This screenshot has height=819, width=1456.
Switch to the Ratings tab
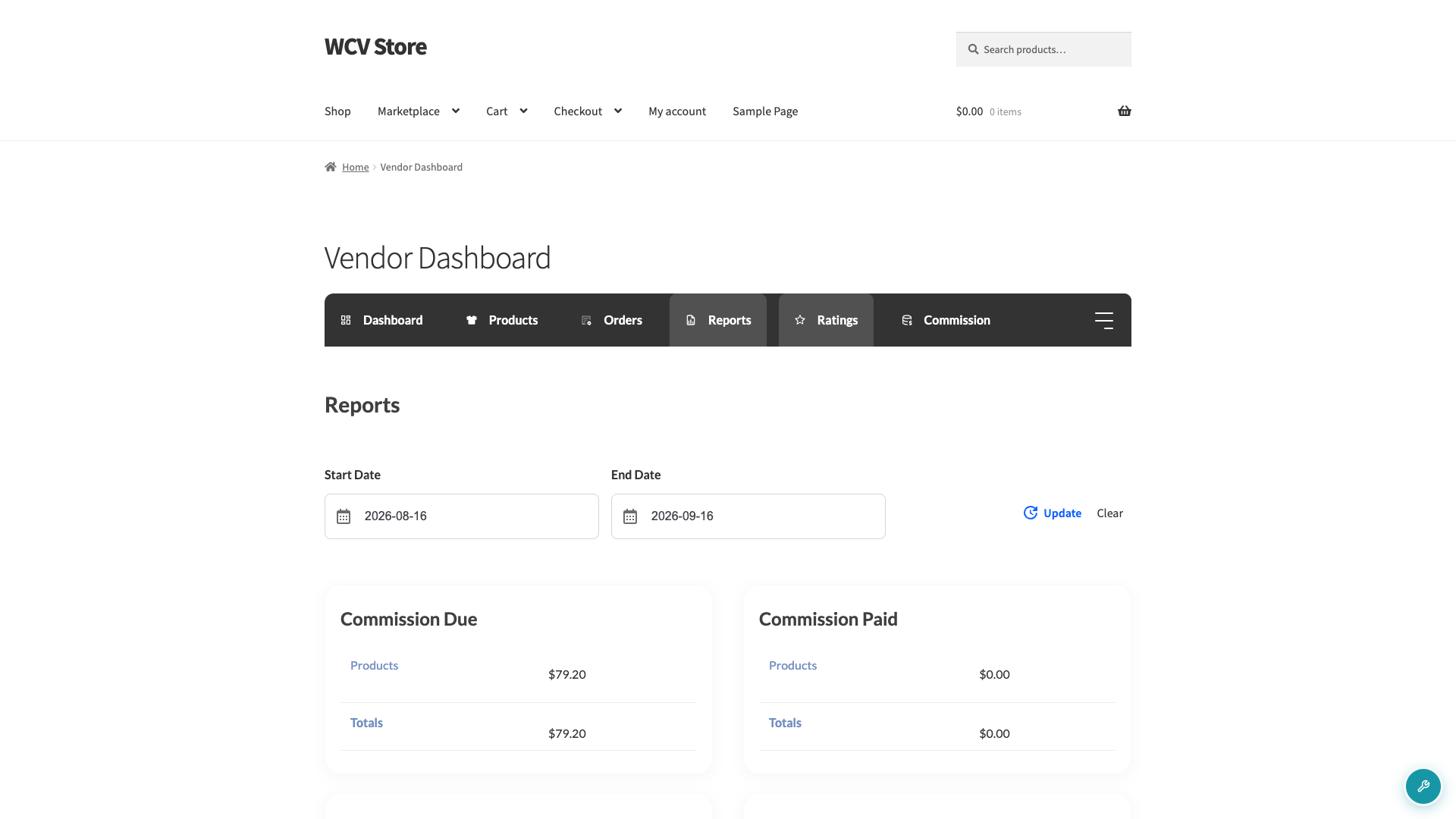point(826,320)
